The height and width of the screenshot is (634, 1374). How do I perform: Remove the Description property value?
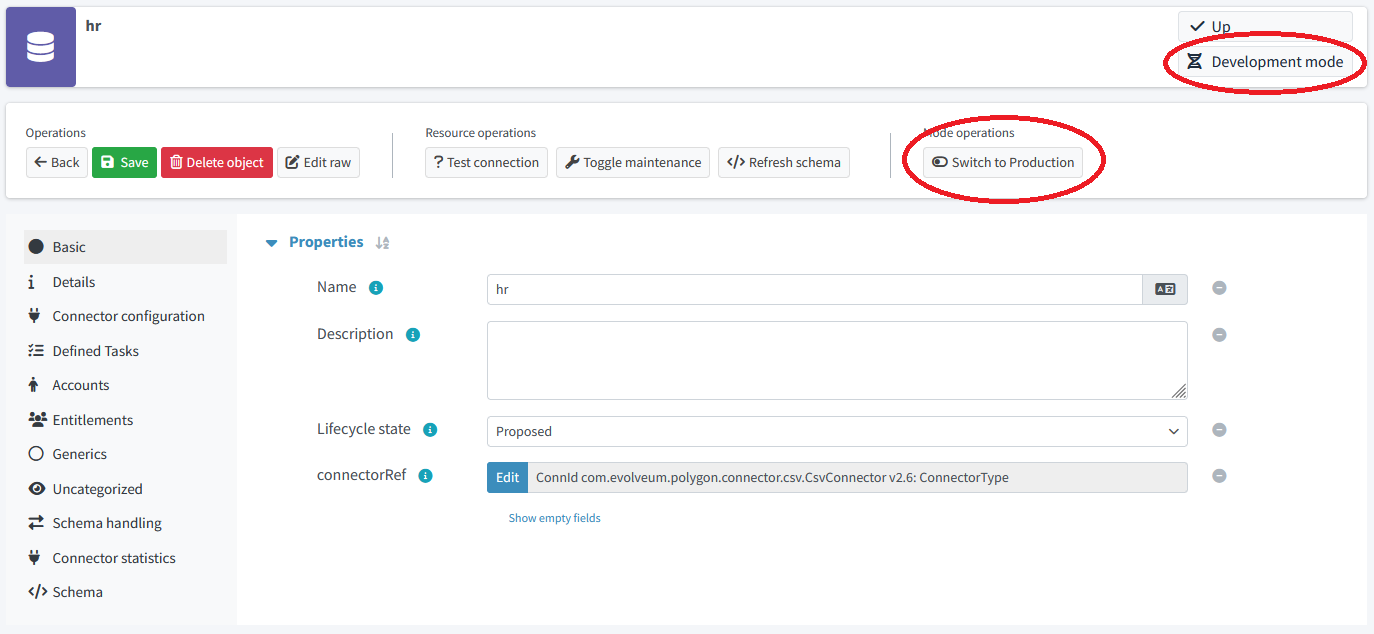click(x=1219, y=335)
